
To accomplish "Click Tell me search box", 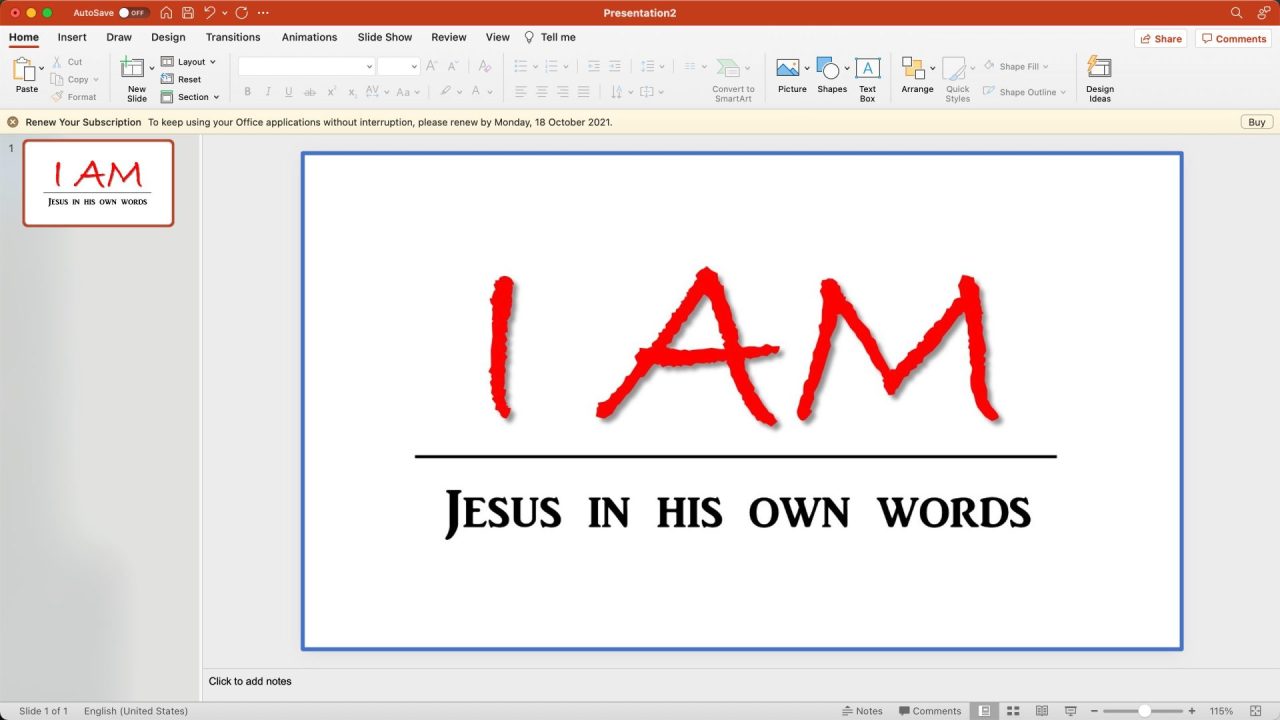I will [550, 37].
